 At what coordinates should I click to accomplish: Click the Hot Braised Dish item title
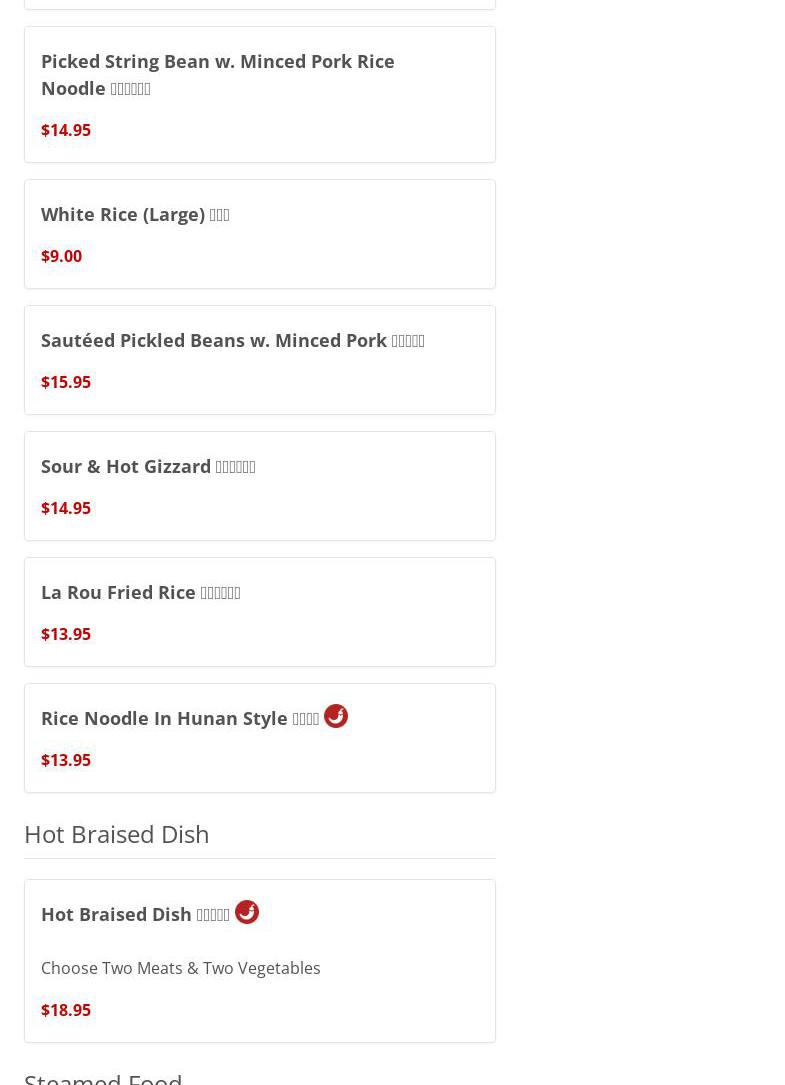pyautogui.click(x=135, y=914)
